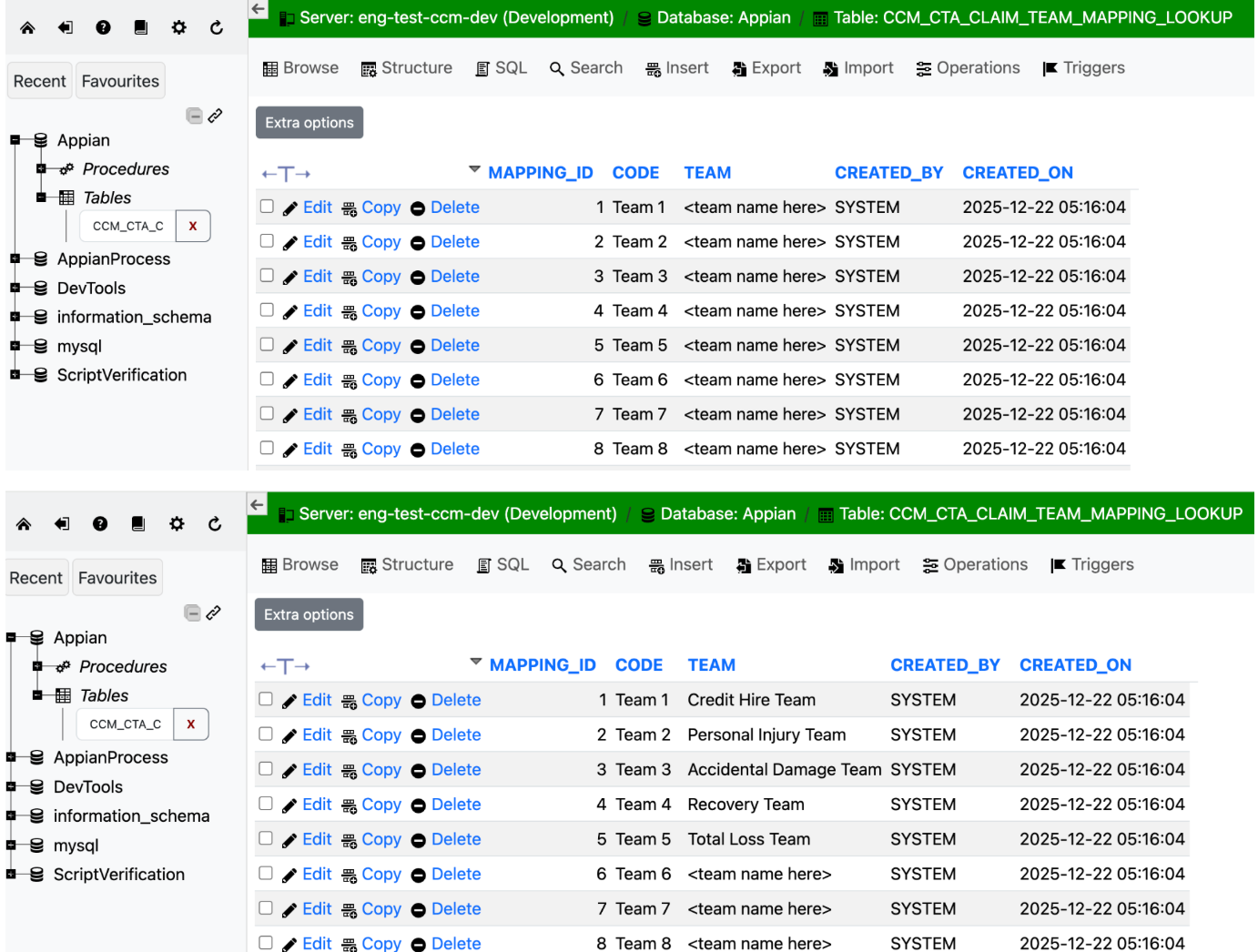Open the settings gear icon in the bottom panel
1258x952 pixels.
(x=177, y=523)
